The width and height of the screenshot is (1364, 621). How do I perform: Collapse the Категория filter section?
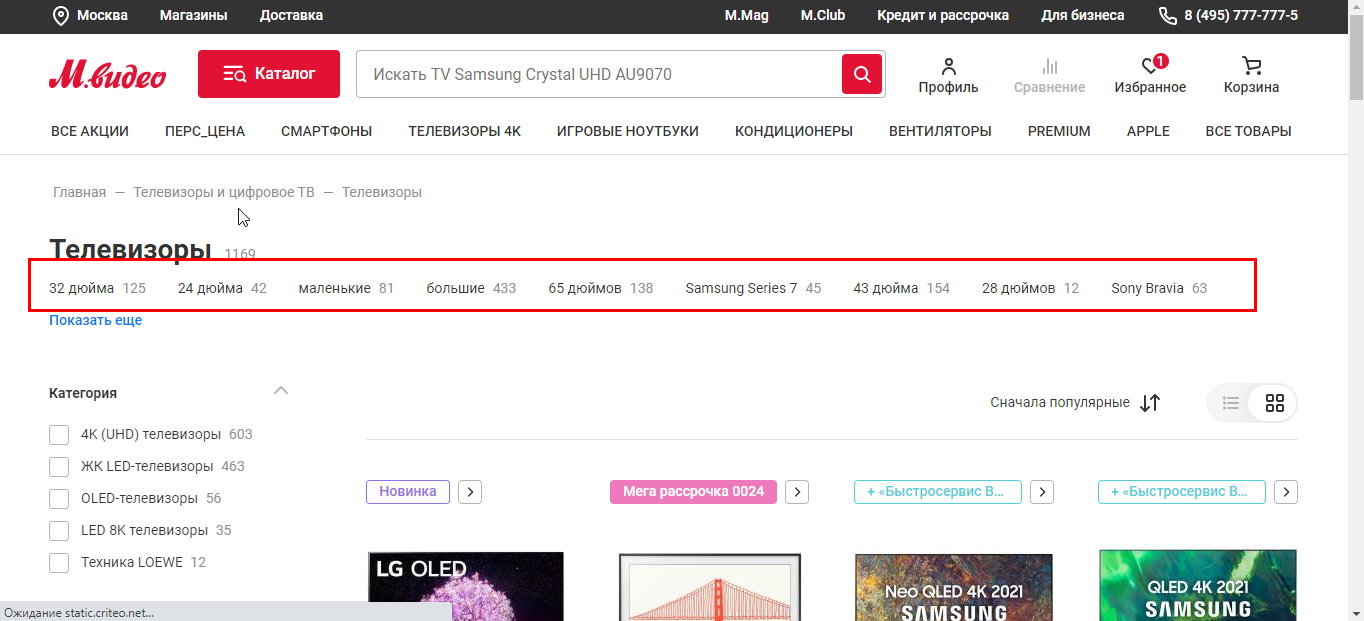tap(281, 391)
